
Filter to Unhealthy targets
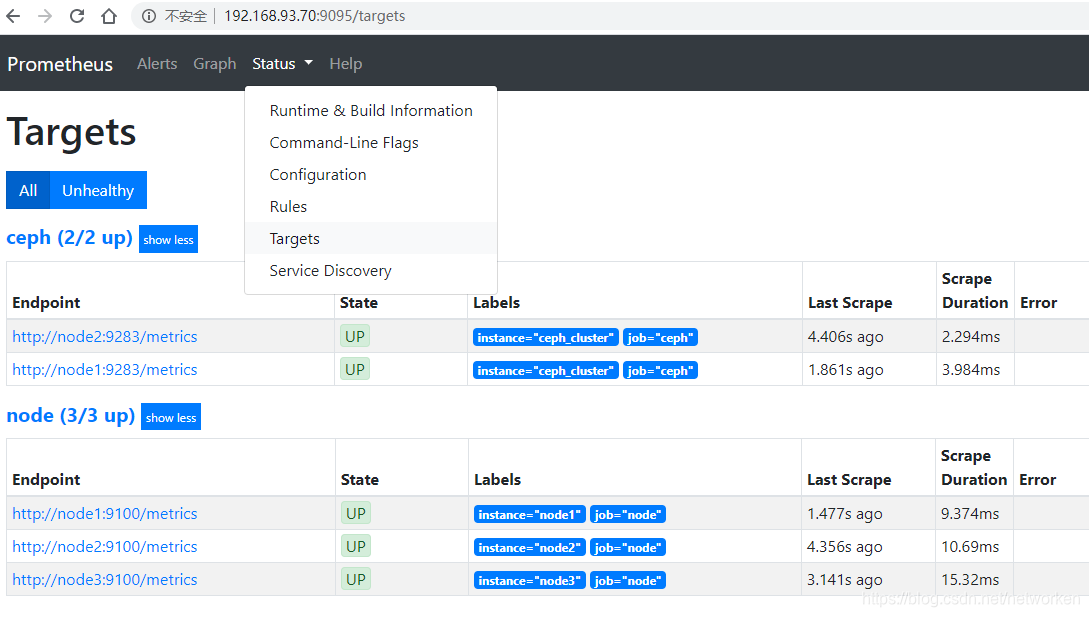[98, 190]
